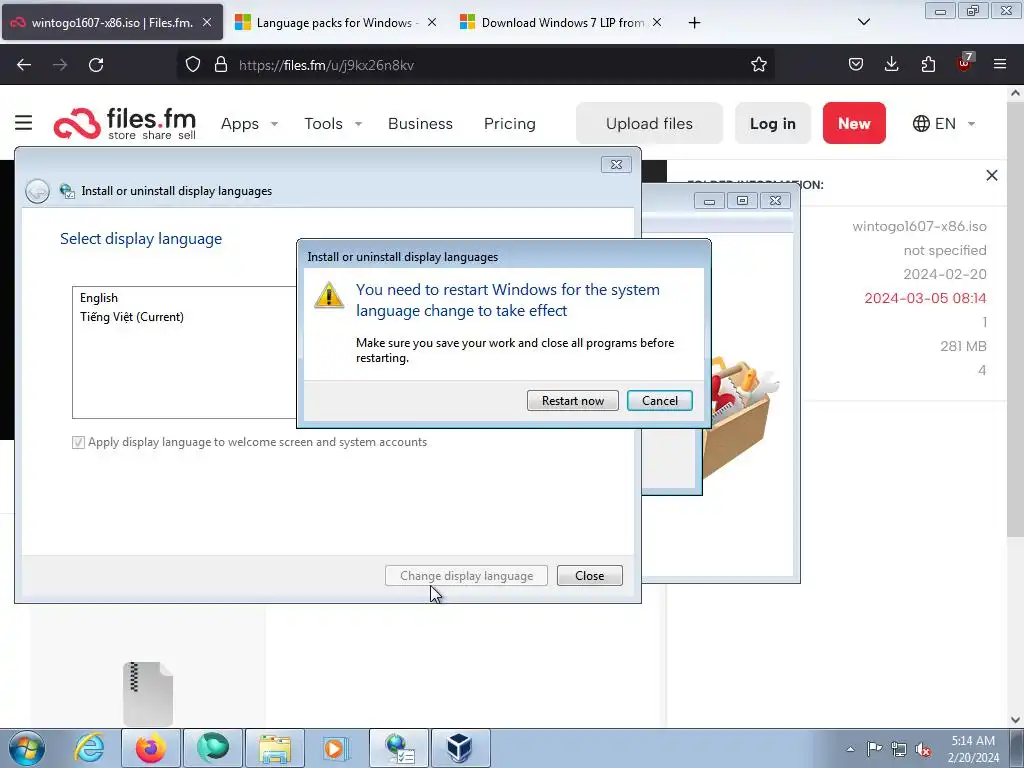Close the Download Windows 7 LIP tab

(x=657, y=22)
